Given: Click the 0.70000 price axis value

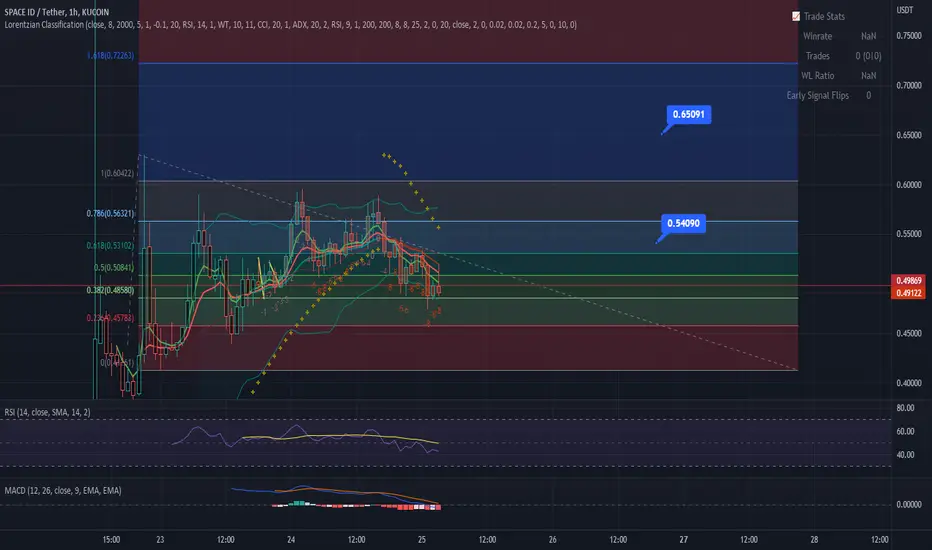Looking at the screenshot, I should [x=909, y=86].
